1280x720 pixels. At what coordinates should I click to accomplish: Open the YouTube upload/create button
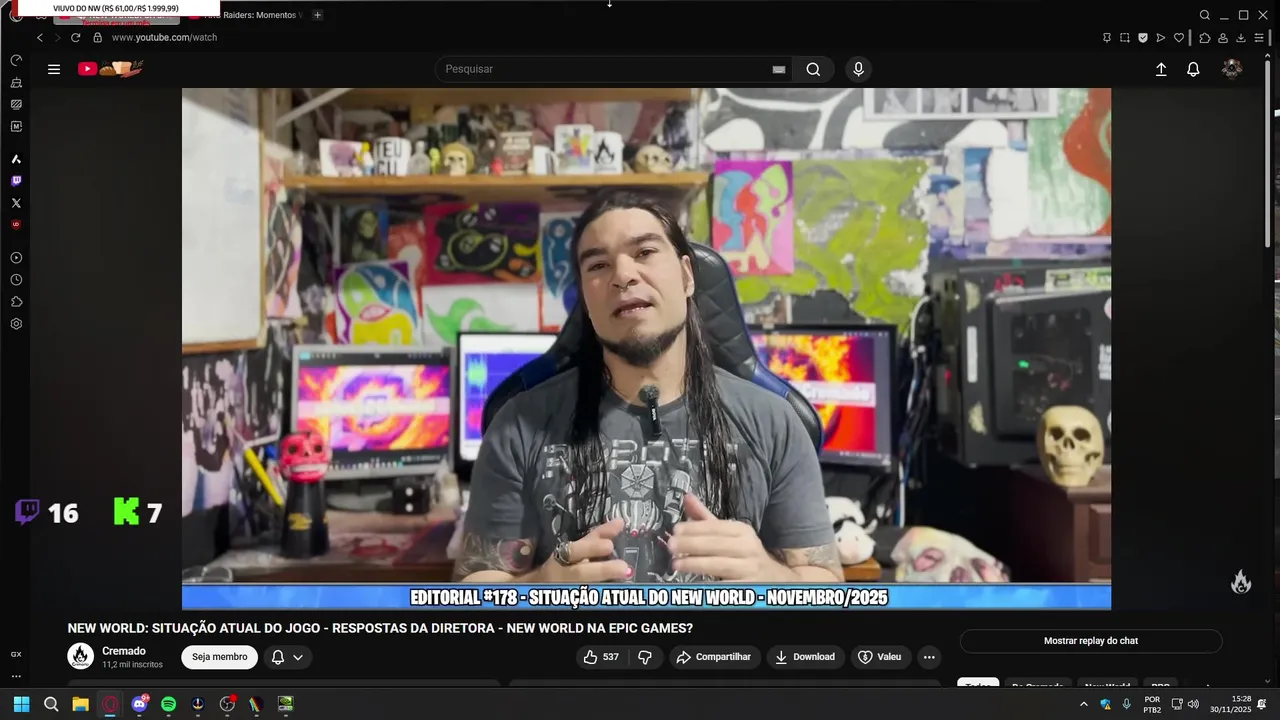tap(1161, 69)
